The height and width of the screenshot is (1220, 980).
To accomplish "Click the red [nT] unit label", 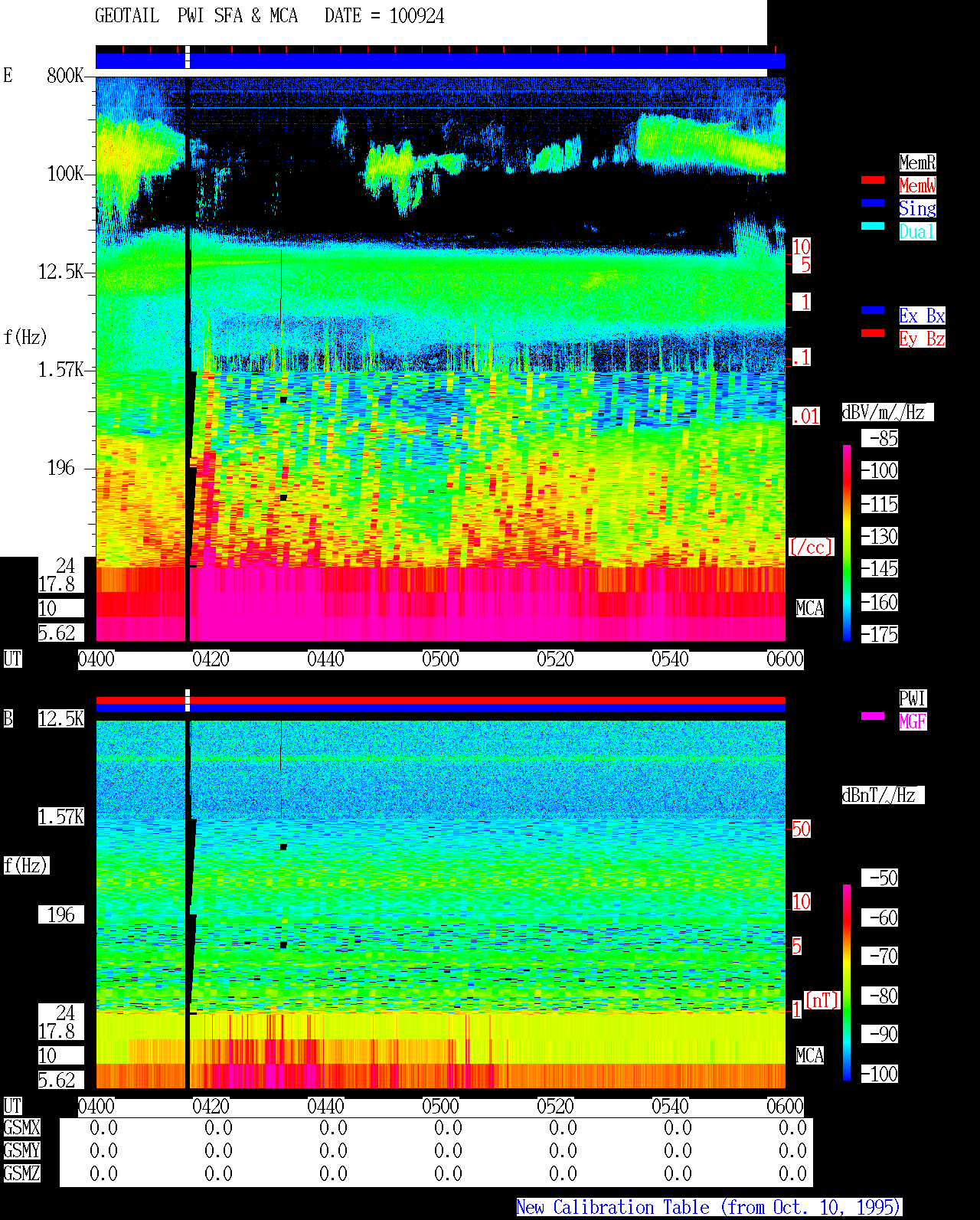I will [822, 1000].
